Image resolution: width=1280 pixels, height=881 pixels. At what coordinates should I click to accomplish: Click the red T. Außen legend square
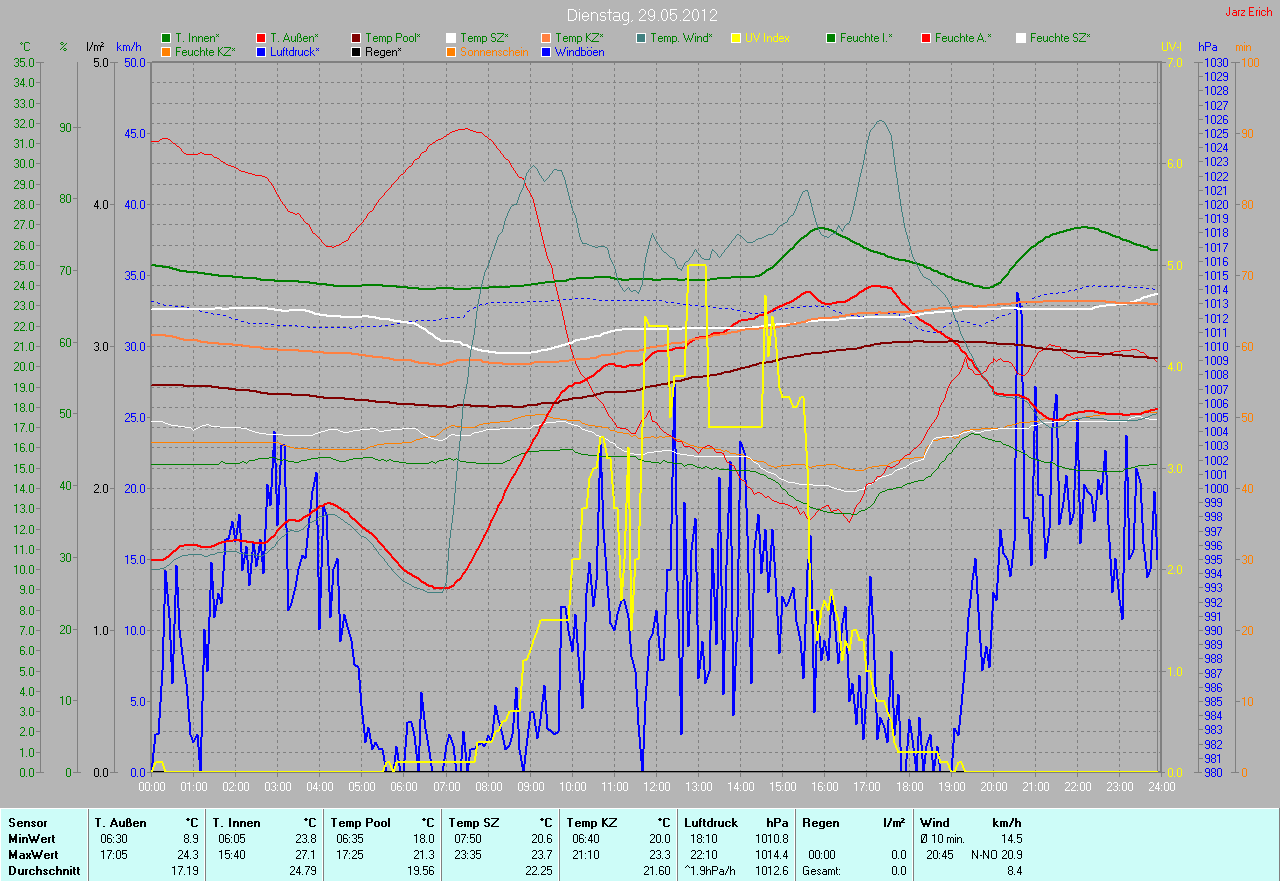point(261,38)
